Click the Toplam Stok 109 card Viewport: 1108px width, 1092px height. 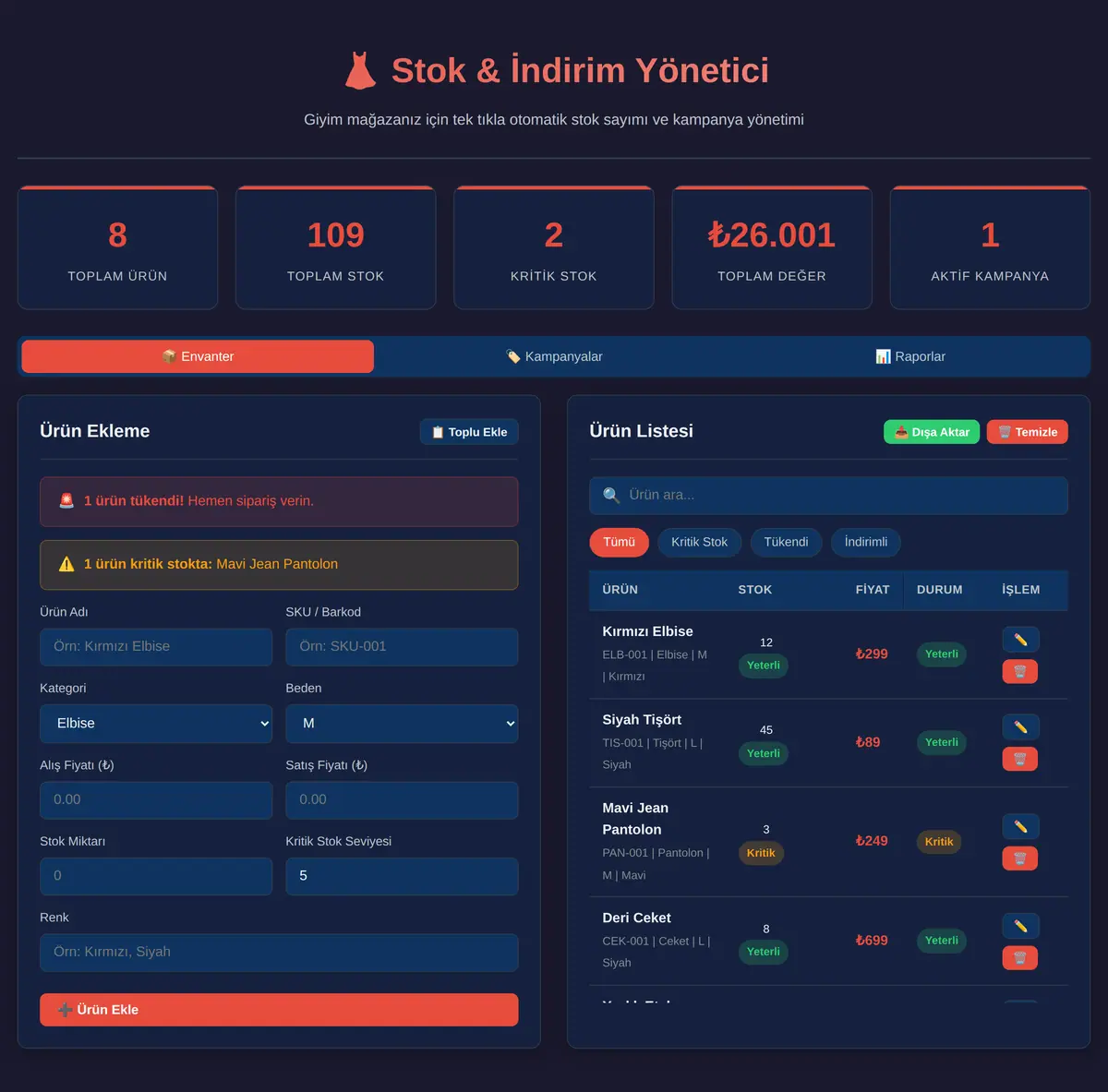click(x=335, y=247)
